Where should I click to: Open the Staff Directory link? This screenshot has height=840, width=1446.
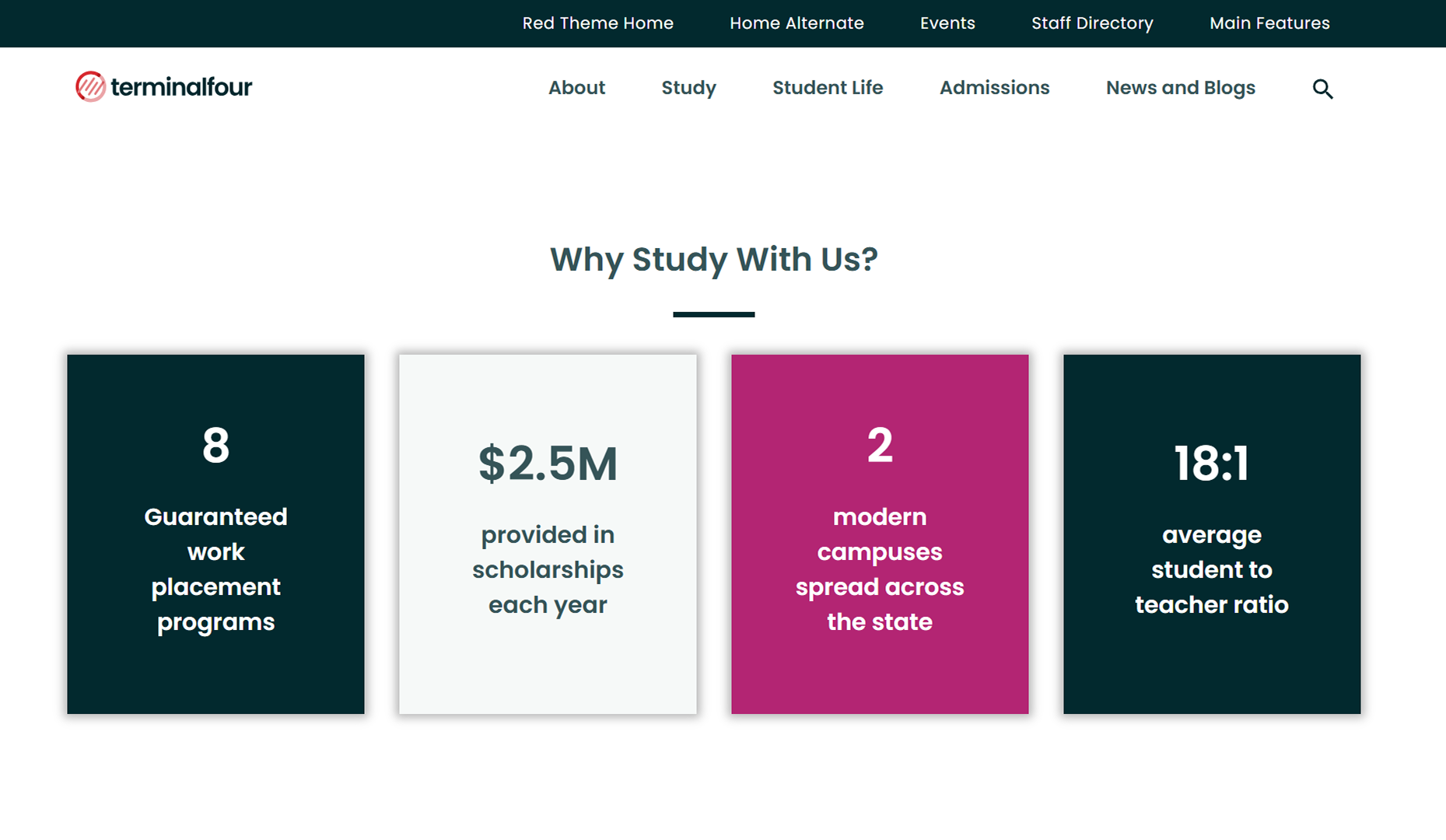click(1092, 23)
